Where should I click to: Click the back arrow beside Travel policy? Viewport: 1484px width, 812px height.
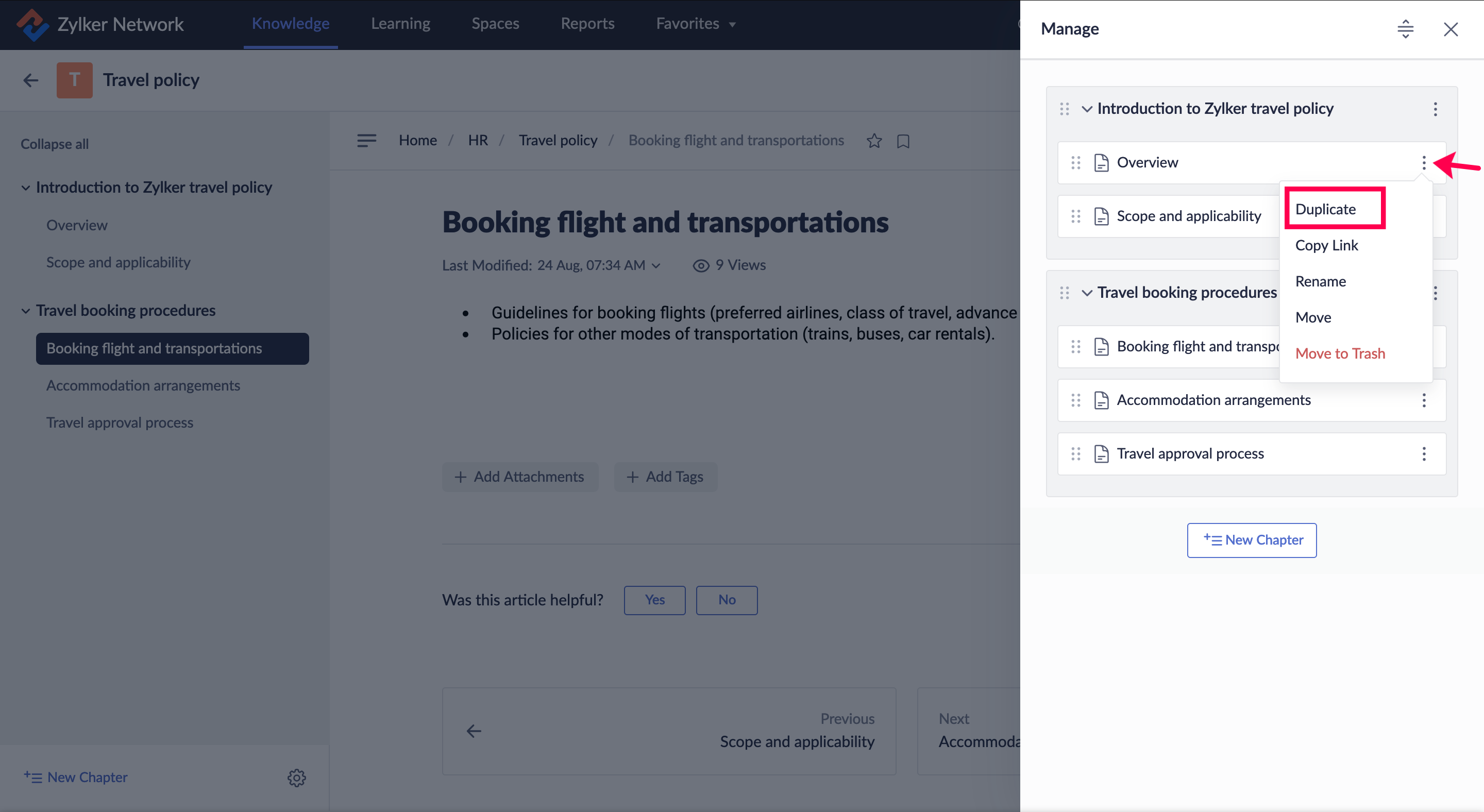point(30,80)
